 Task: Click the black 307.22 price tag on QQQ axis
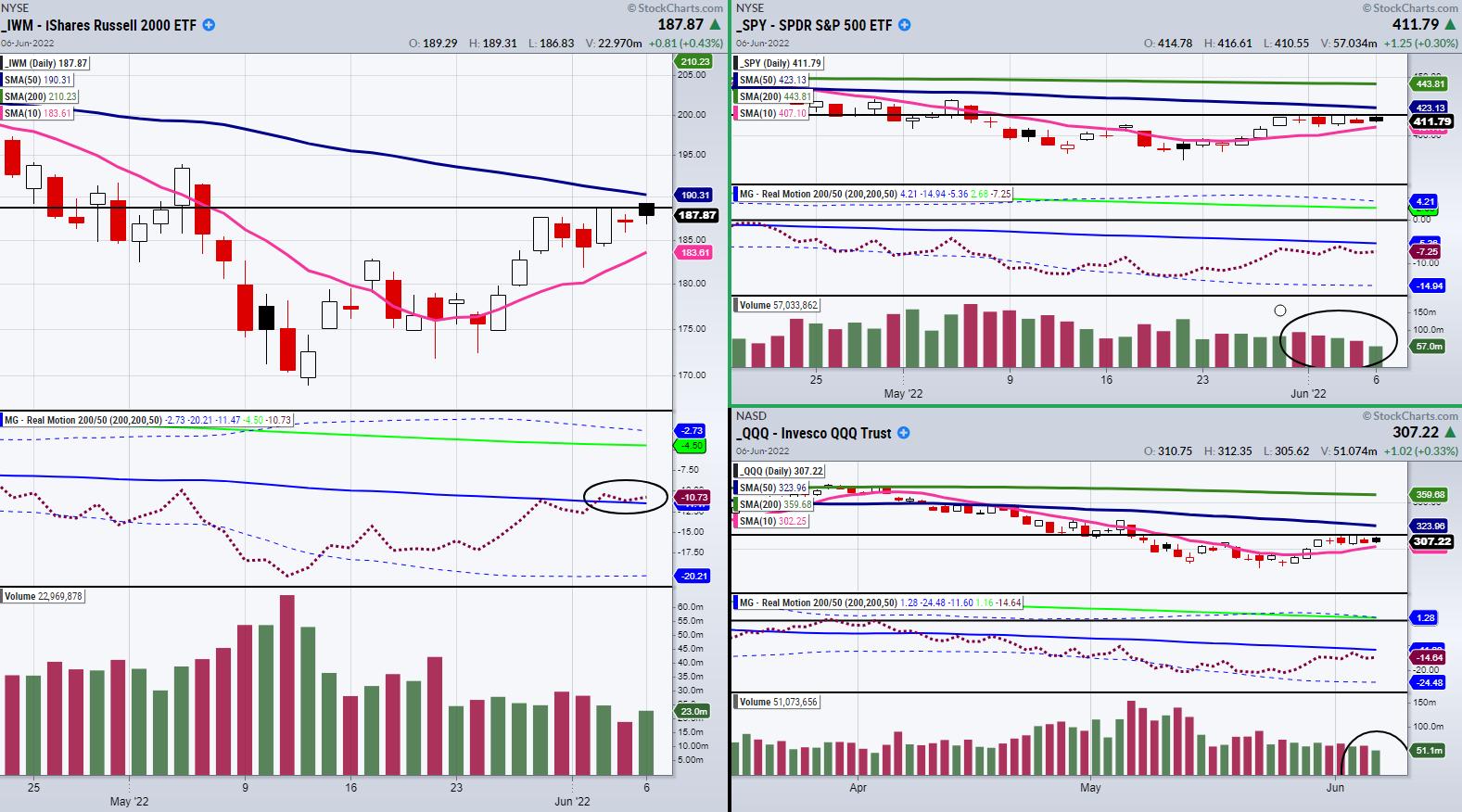[1431, 541]
